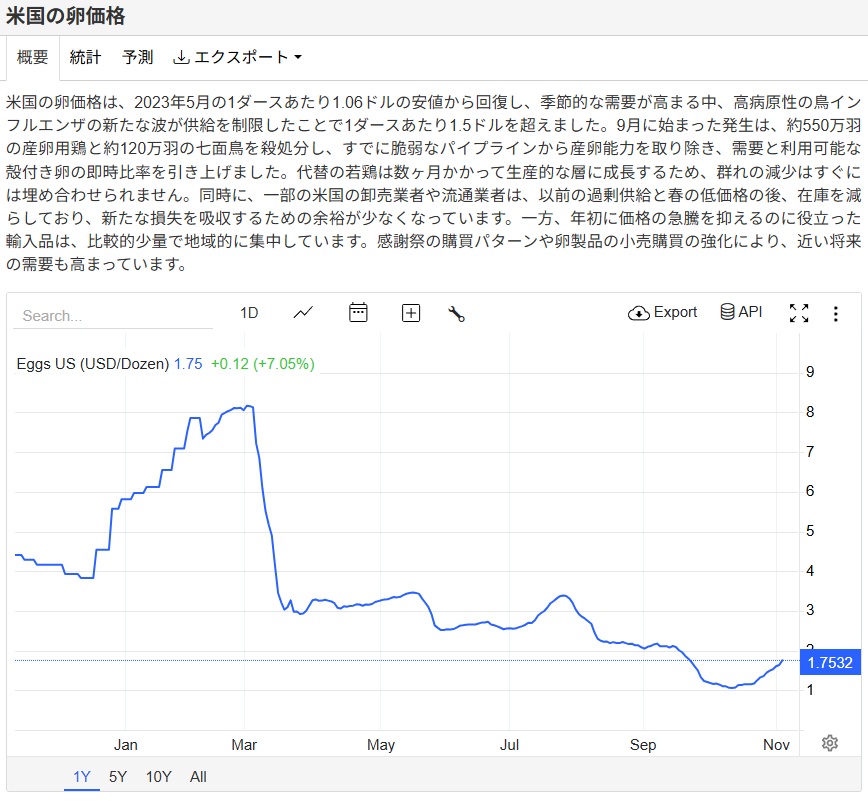Click the plus compare indicator icon
Viewport: 868px width, 801px height.
[x=410, y=313]
